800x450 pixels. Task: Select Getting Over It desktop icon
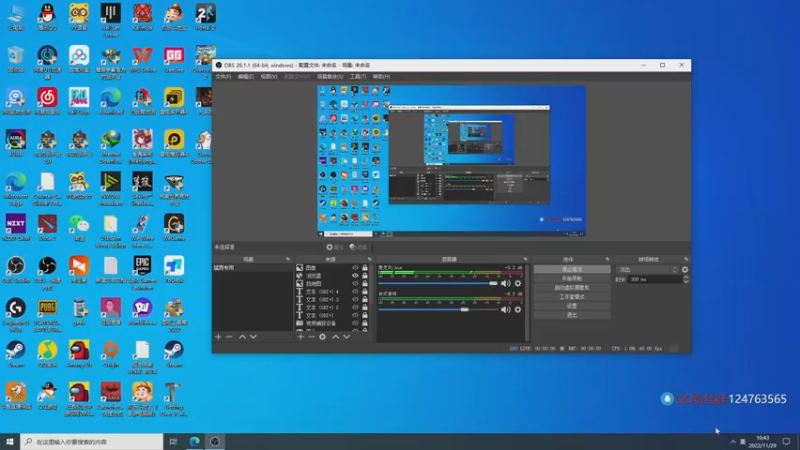[174, 399]
